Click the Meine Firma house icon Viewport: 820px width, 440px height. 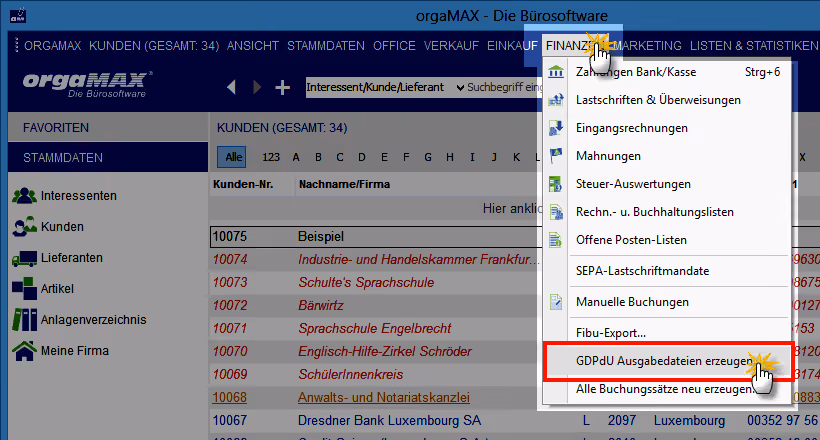click(24, 351)
